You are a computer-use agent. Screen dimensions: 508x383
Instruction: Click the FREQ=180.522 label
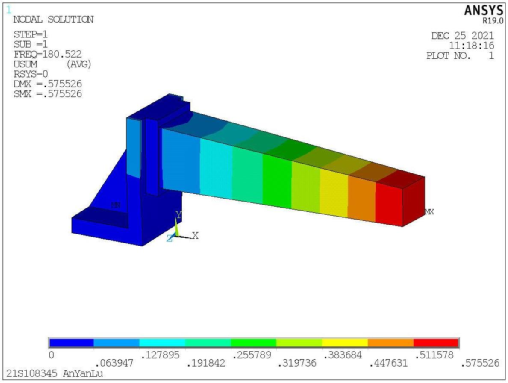point(47,54)
